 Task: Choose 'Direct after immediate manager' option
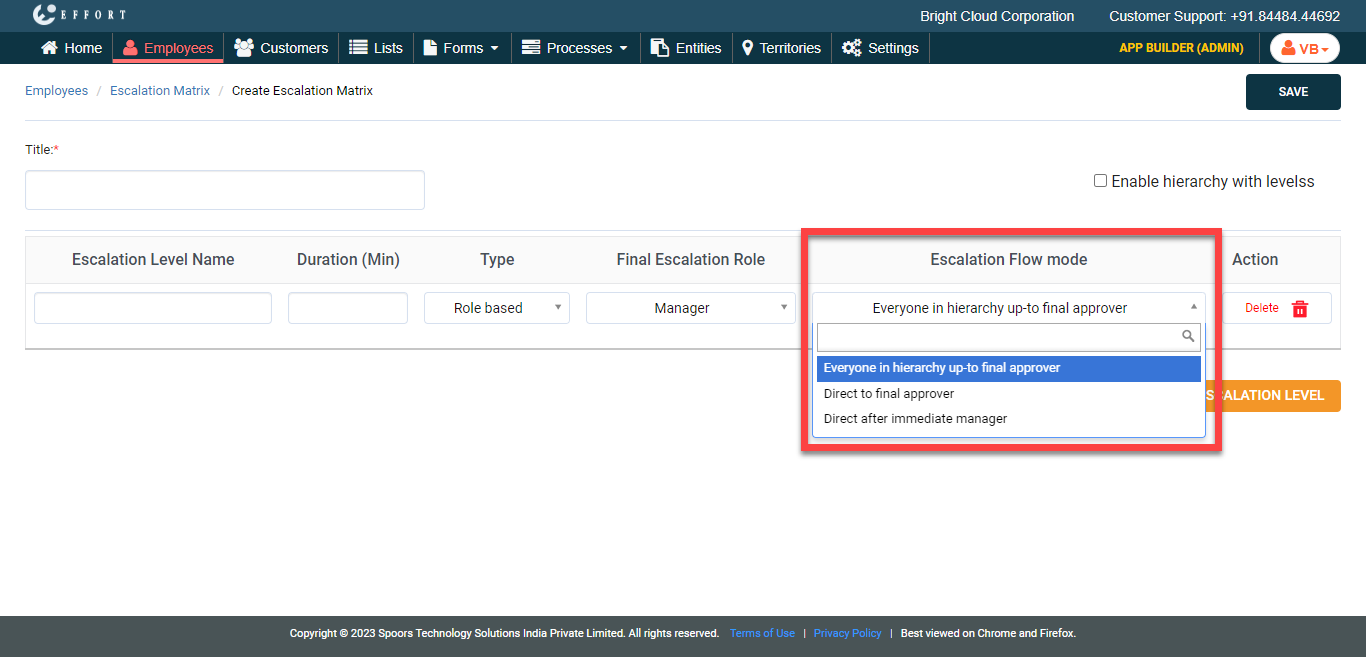click(x=915, y=419)
